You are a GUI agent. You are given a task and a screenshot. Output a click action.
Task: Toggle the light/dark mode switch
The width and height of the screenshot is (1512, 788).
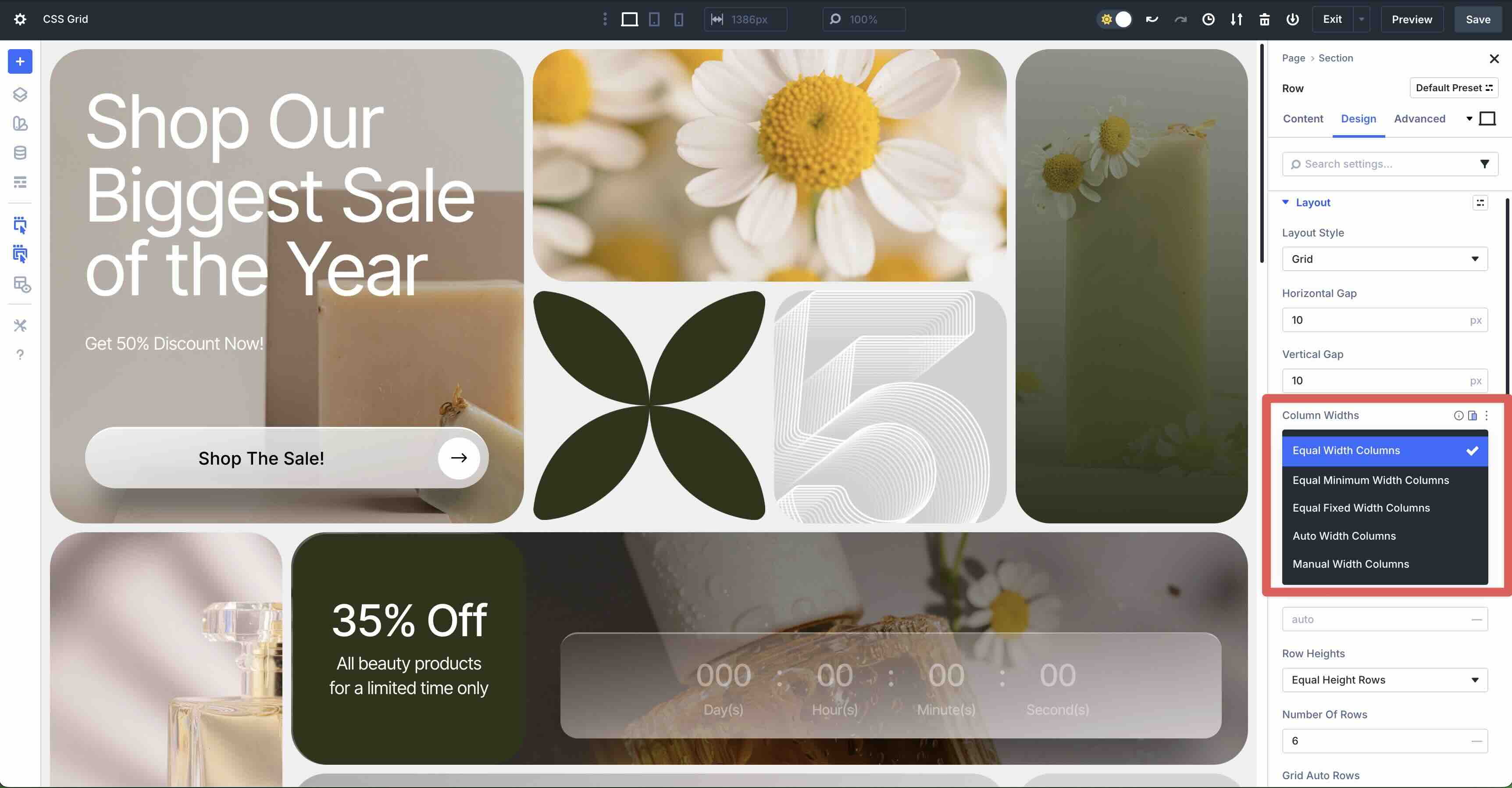[x=1115, y=19]
